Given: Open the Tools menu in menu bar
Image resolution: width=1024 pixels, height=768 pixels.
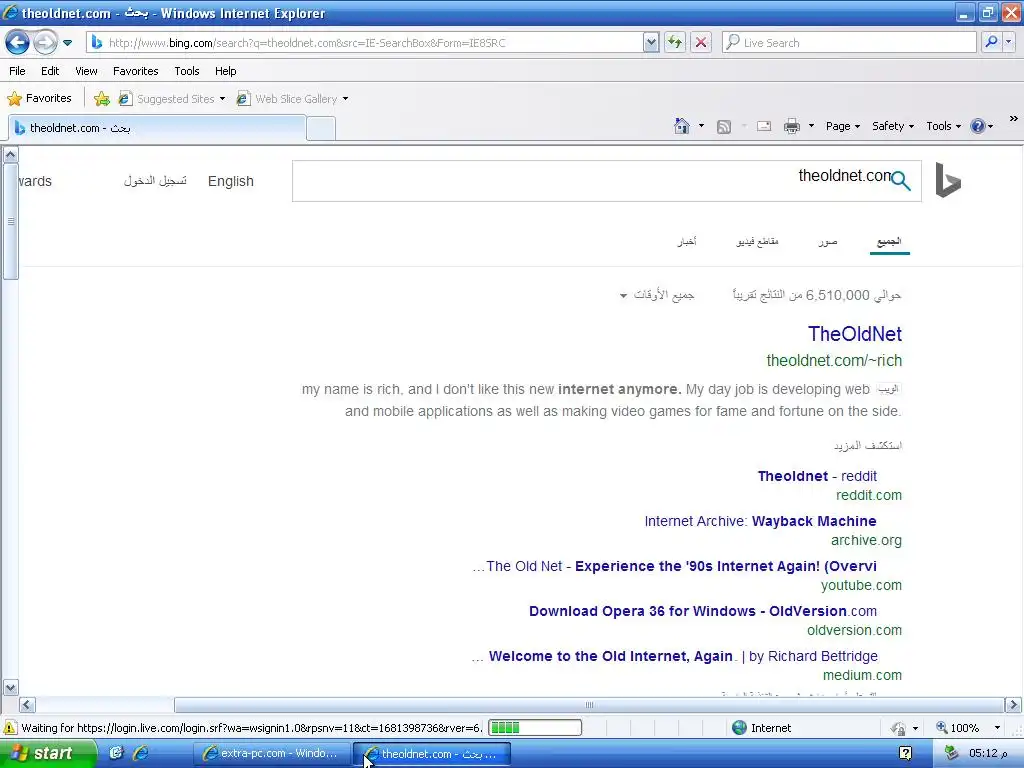Looking at the screenshot, I should pyautogui.click(x=187, y=71).
